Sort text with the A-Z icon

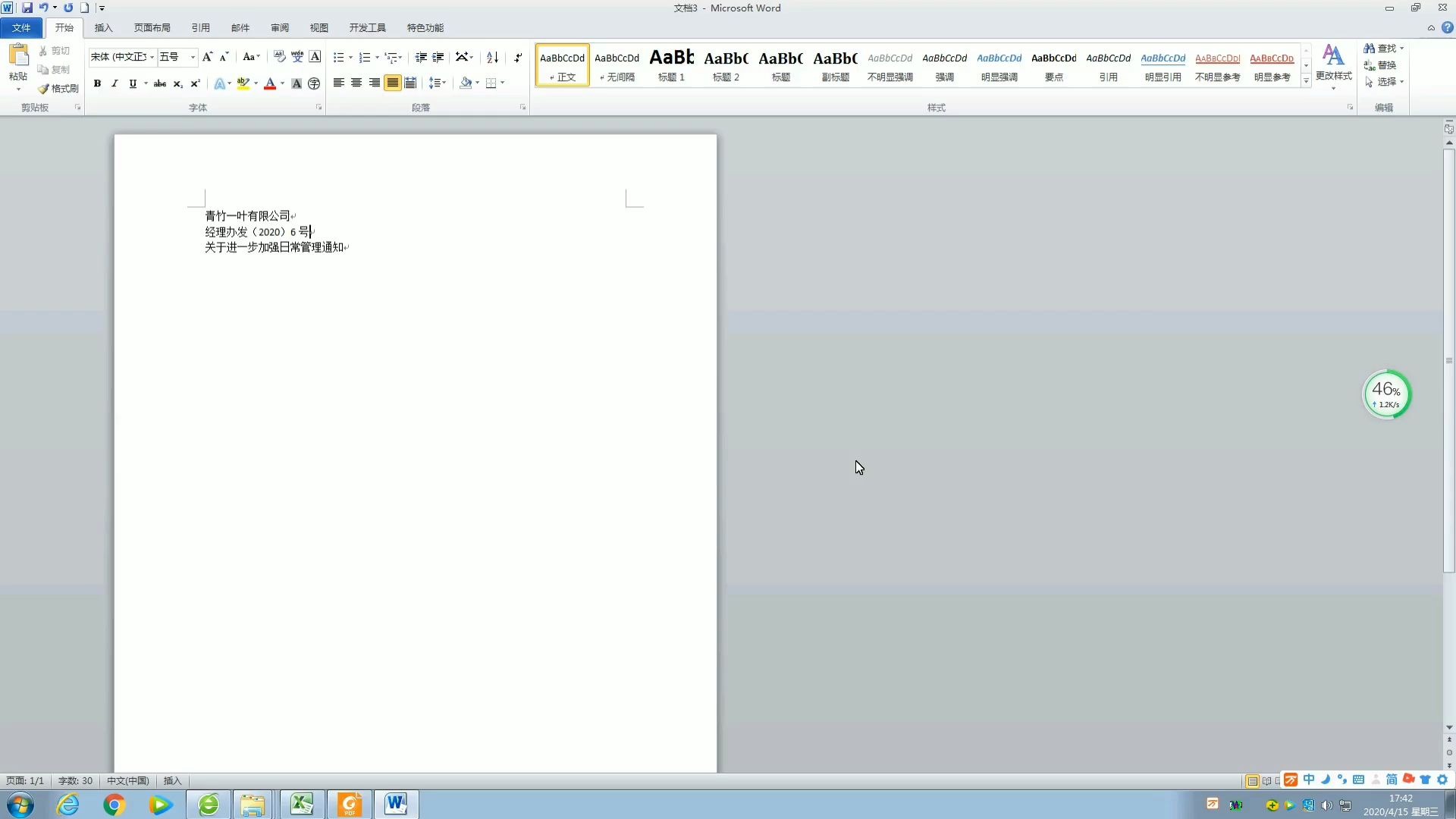click(492, 57)
